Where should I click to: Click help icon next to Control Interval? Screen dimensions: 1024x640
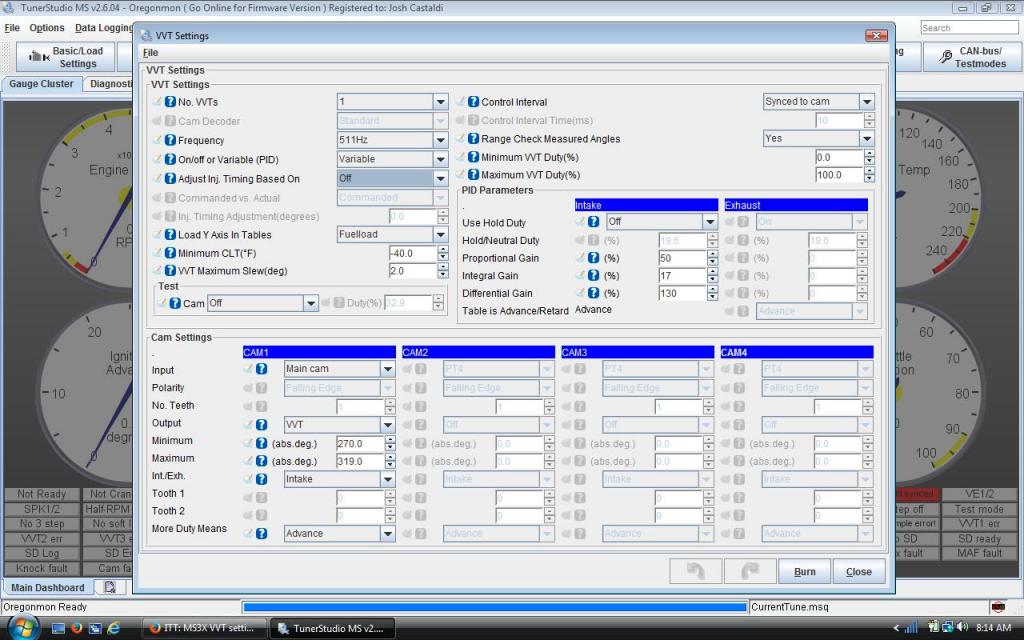(x=473, y=102)
